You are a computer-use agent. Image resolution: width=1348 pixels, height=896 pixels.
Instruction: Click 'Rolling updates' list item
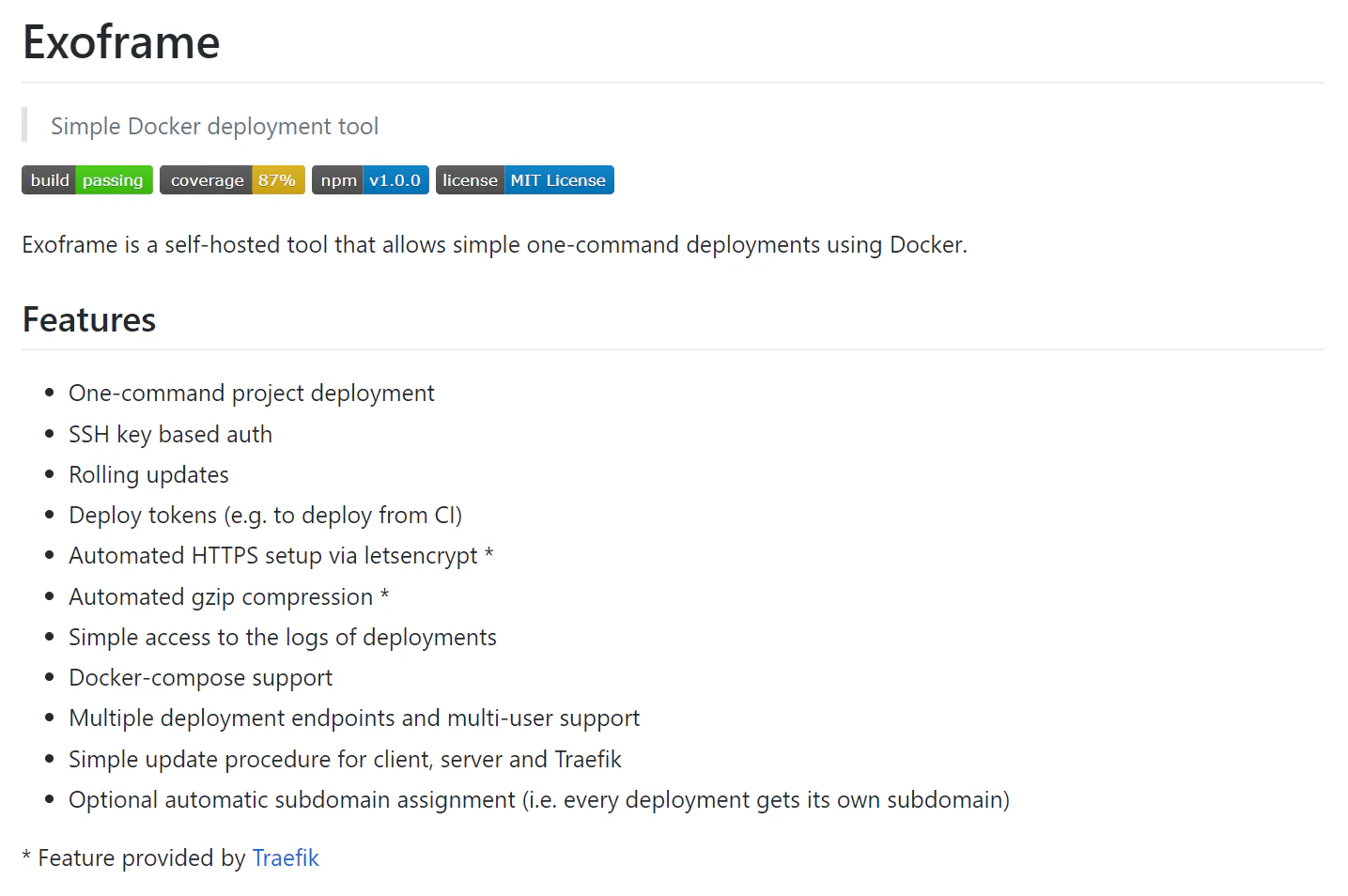(148, 475)
